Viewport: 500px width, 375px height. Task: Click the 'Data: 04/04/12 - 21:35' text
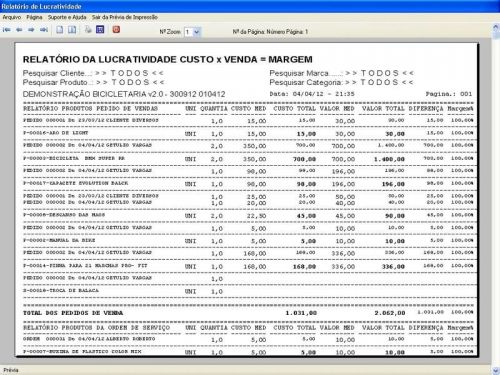[x=312, y=94]
